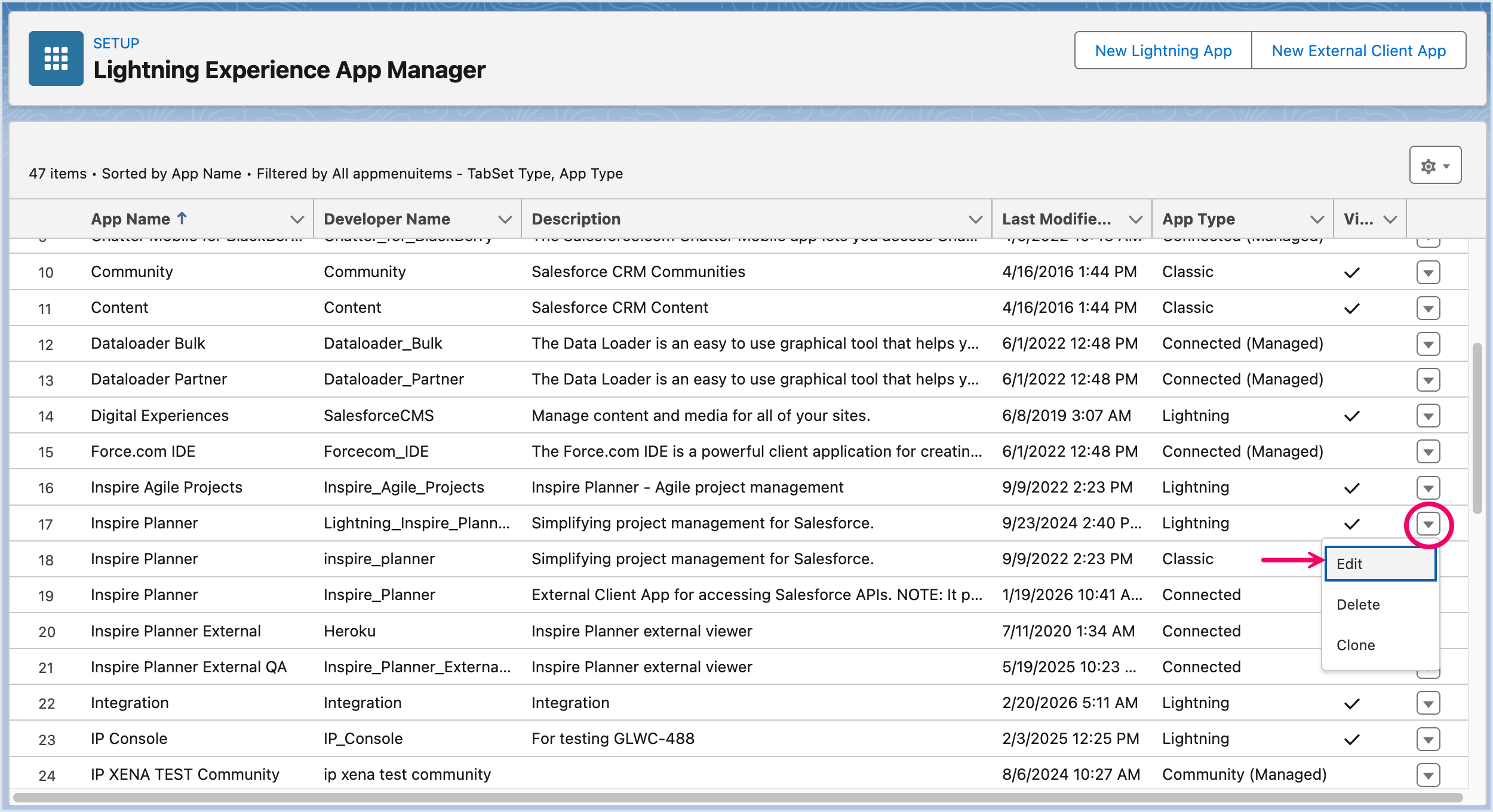Click the For testing GLWC-488 description

613,739
